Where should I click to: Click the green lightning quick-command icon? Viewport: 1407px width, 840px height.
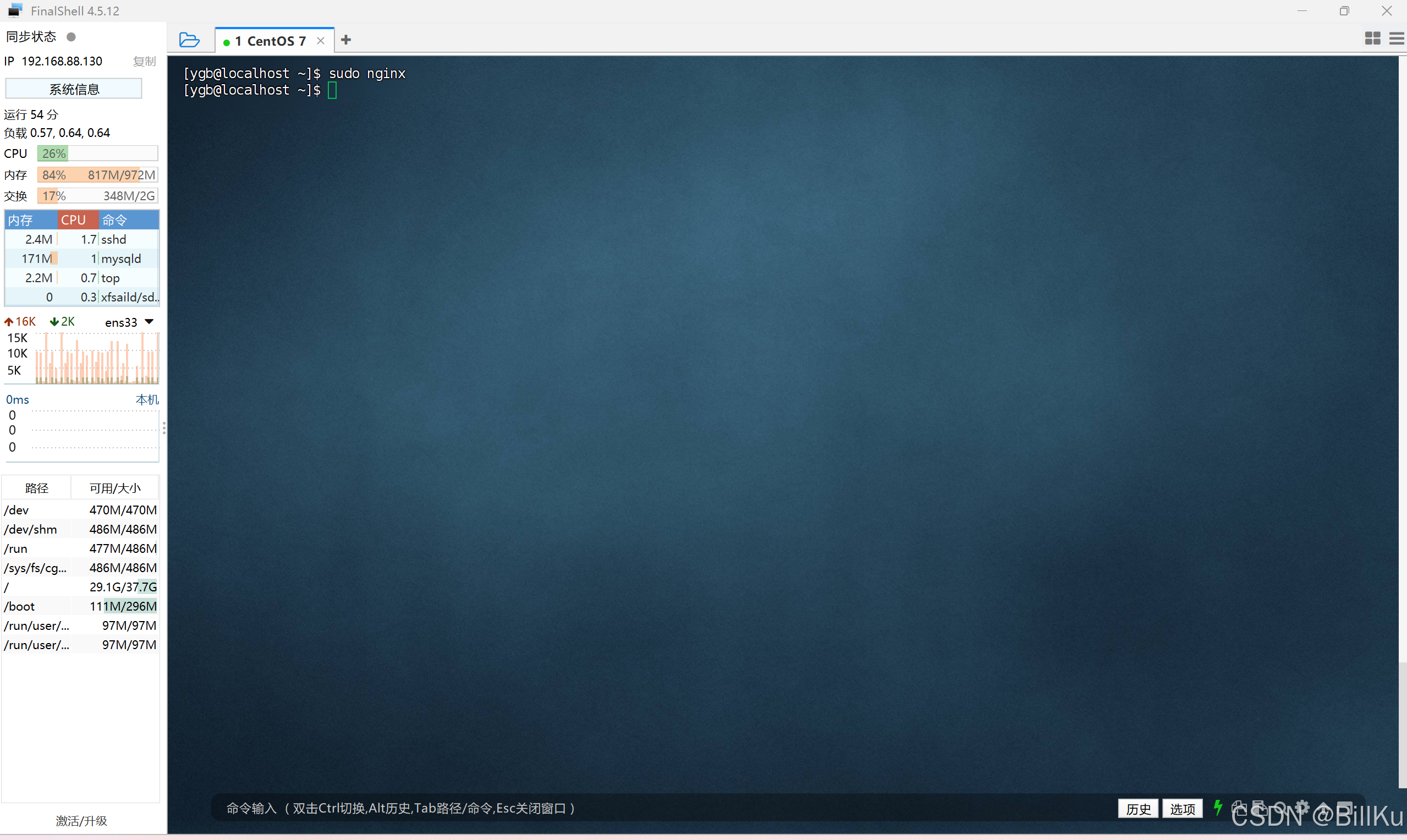1218,808
